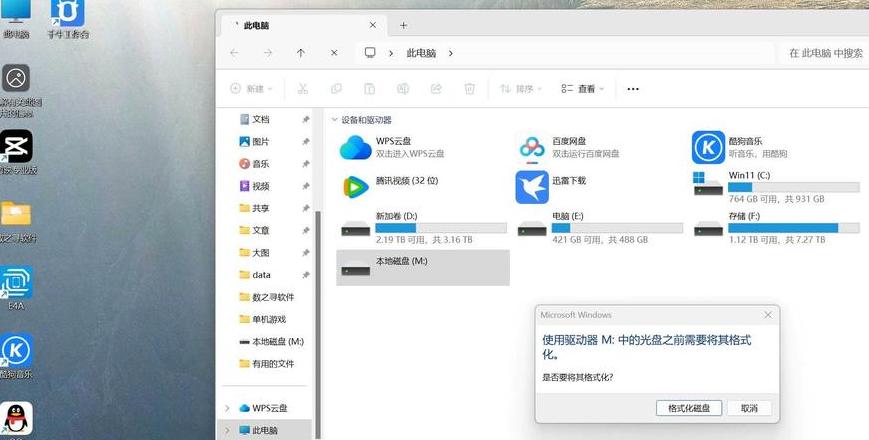Select 本地磁盘 (M:) in sidebar
Image resolution: width=869 pixels, height=440 pixels.
pyautogui.click(x=272, y=341)
